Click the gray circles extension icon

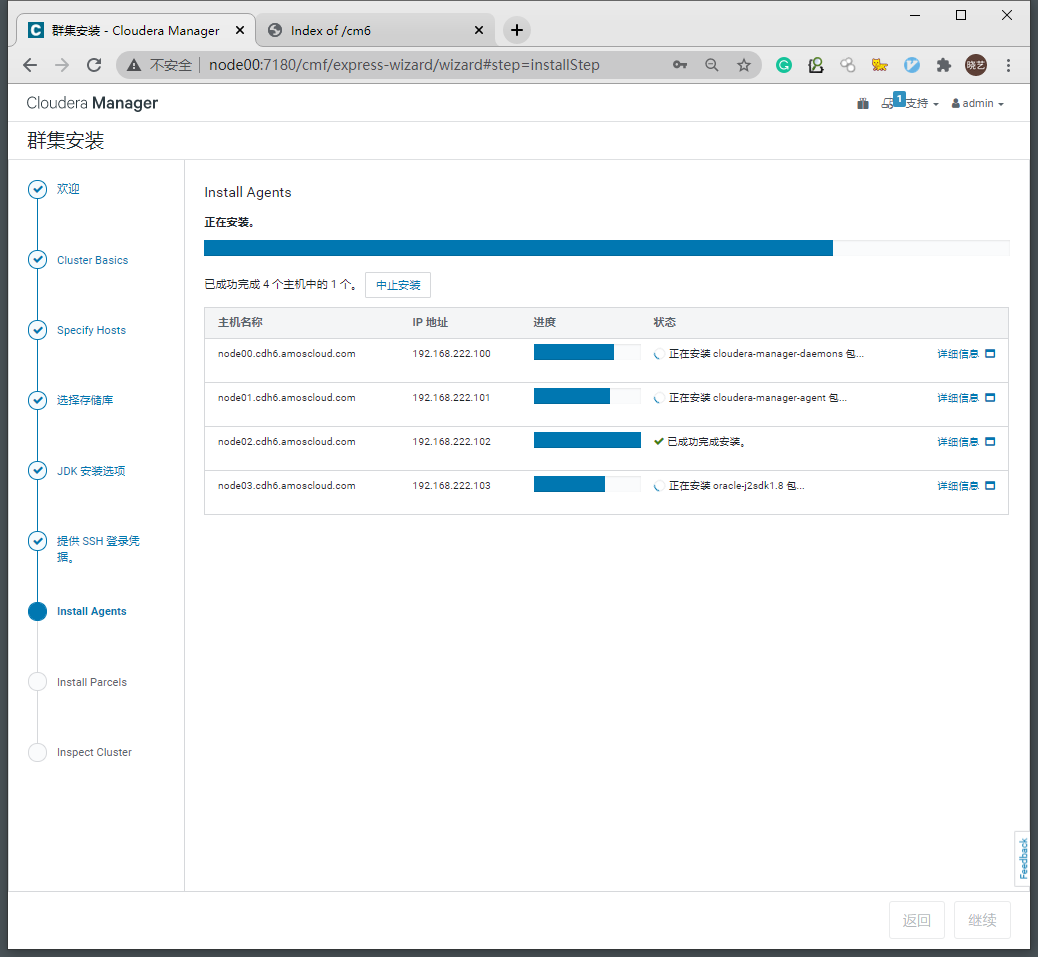(x=847, y=65)
